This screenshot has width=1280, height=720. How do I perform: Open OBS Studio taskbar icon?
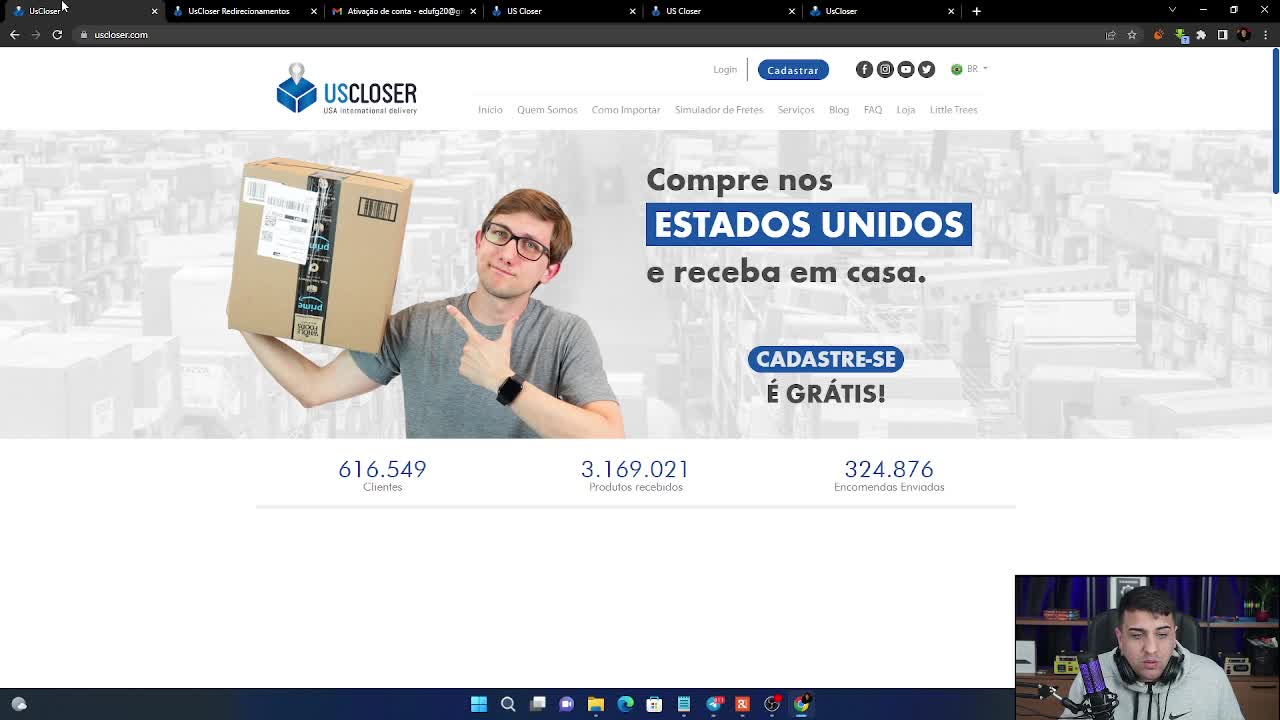point(772,704)
